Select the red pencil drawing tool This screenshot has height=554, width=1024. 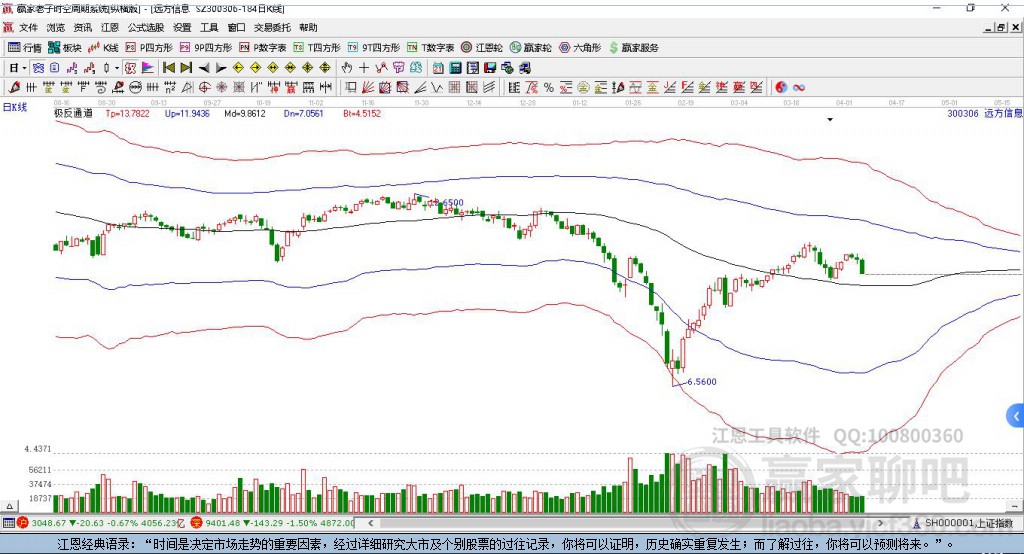(x=14, y=87)
